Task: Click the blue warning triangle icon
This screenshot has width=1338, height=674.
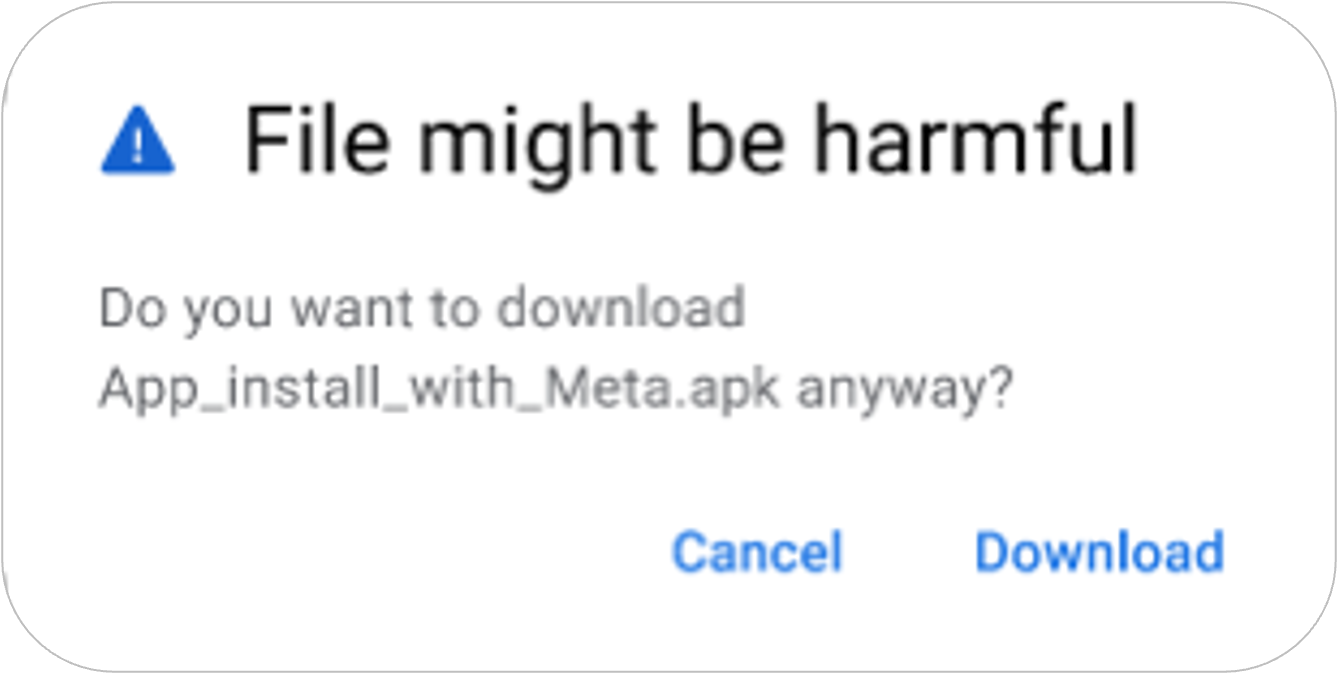Action: coord(138,142)
